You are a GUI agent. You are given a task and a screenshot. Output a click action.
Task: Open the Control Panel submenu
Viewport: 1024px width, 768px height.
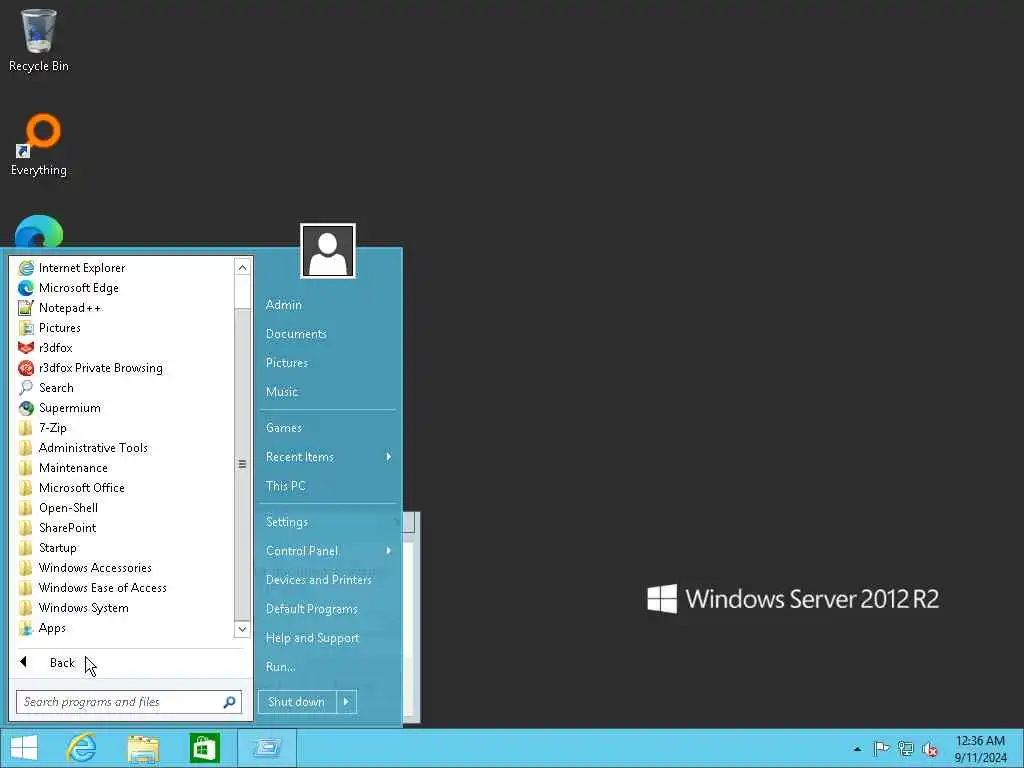(328, 551)
